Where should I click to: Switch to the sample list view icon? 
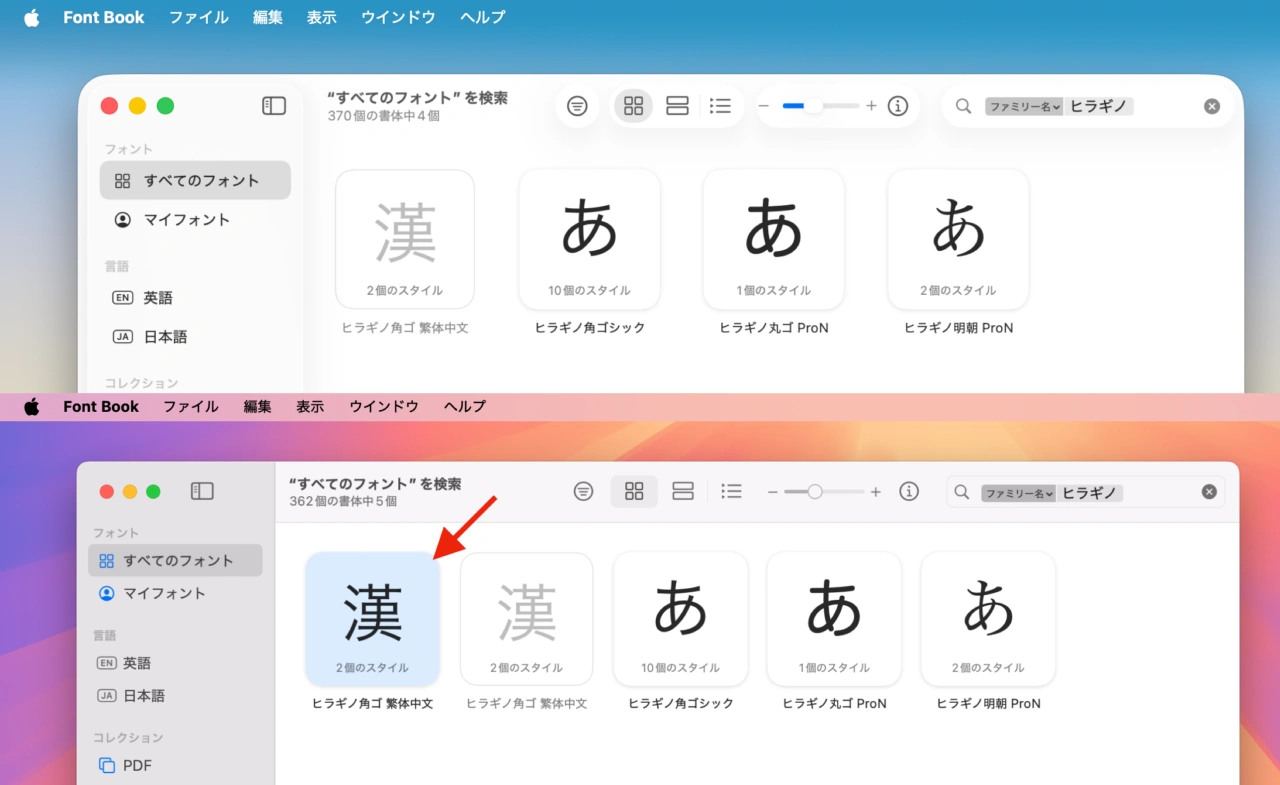(x=677, y=105)
